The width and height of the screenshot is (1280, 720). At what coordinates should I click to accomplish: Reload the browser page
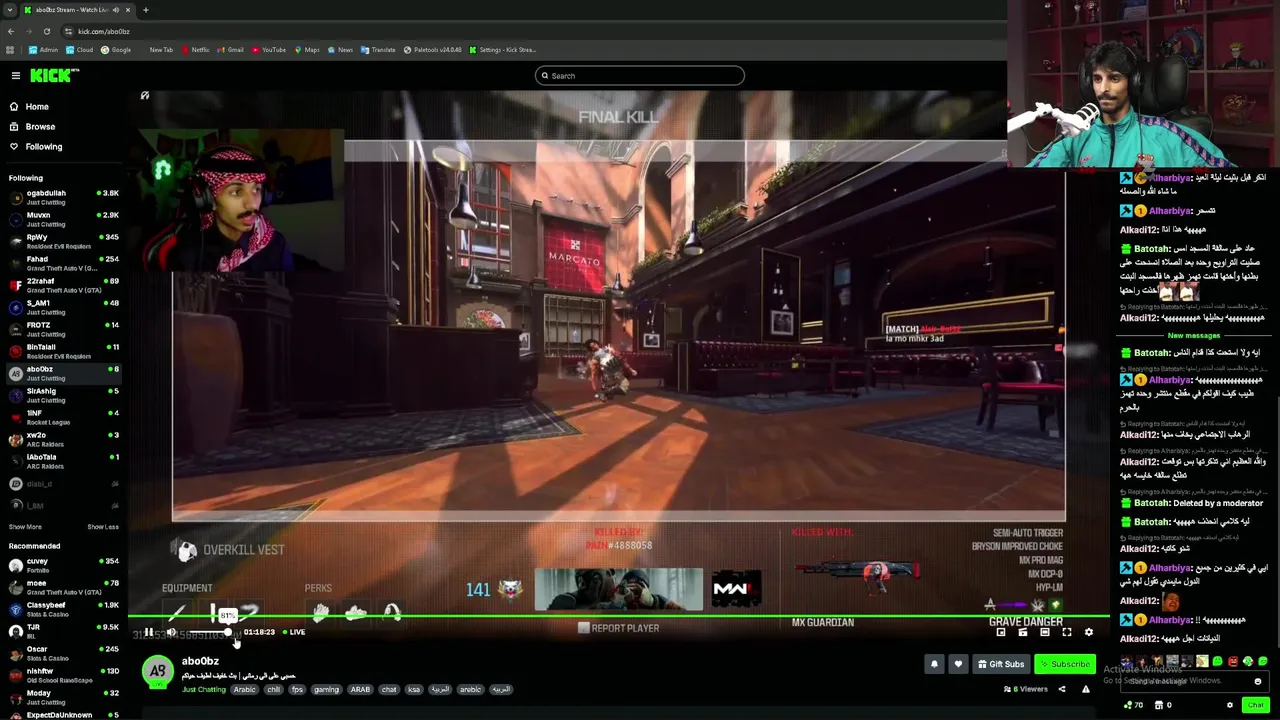[x=46, y=31]
